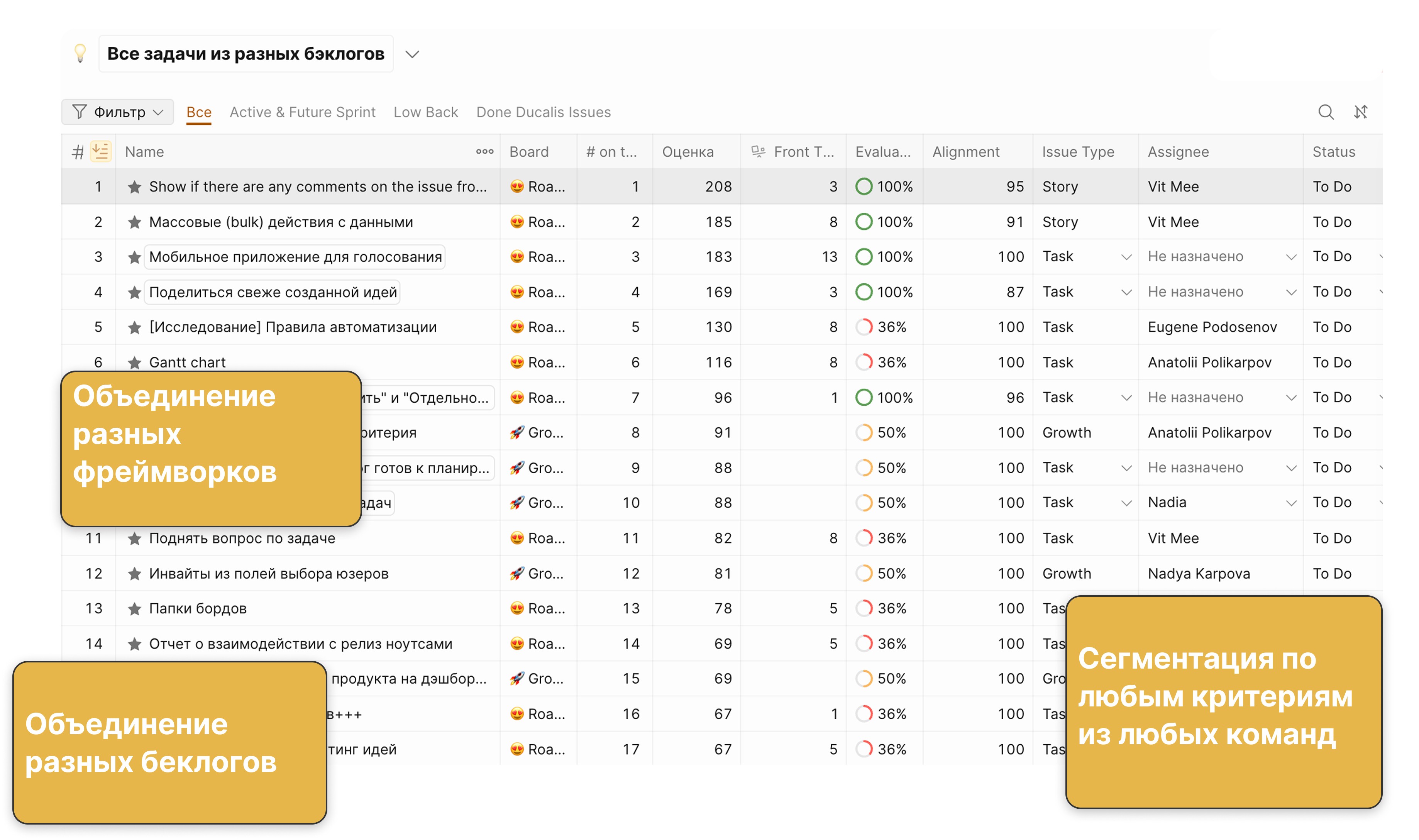Click the sort arrows icon
The image size is (1419, 840).
pyautogui.click(x=1360, y=112)
